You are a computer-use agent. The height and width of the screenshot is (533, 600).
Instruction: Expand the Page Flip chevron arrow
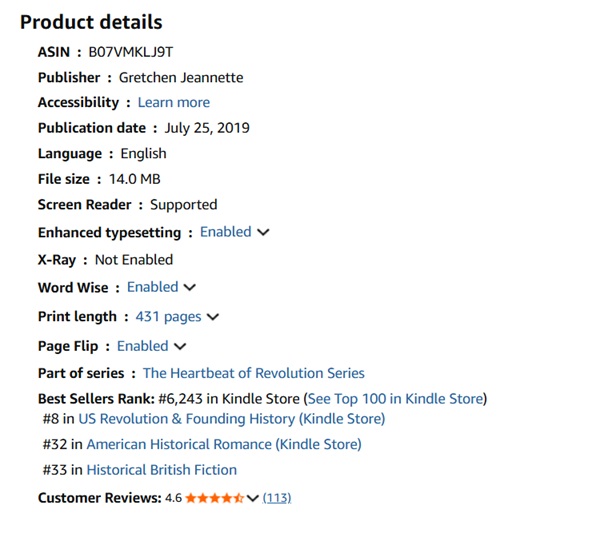pos(180,346)
